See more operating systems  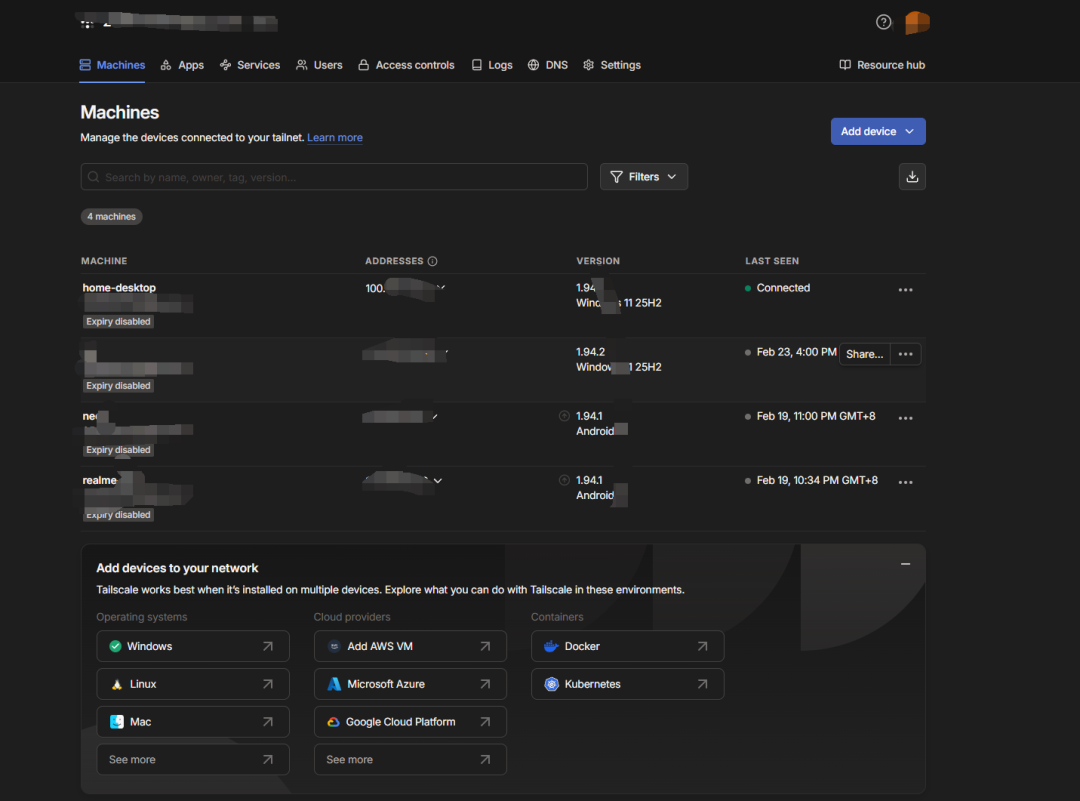click(193, 760)
